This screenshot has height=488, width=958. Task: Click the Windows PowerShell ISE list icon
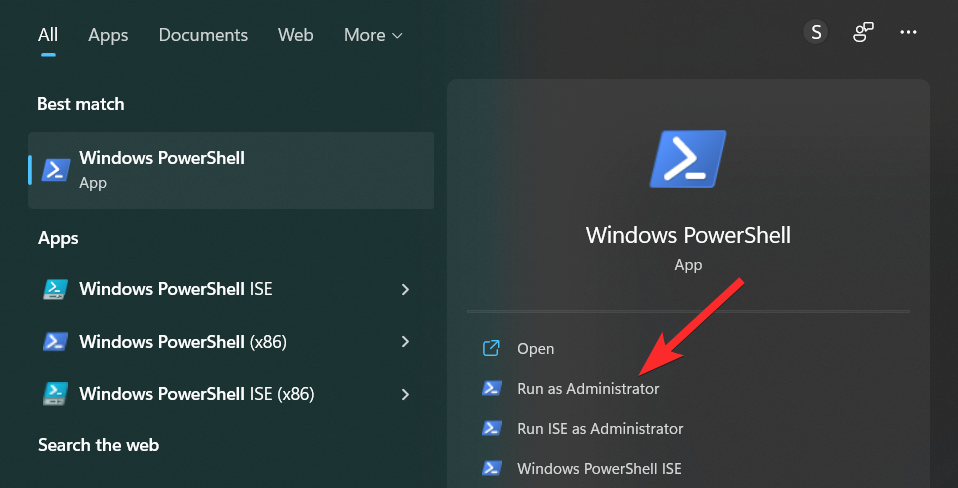click(56, 289)
